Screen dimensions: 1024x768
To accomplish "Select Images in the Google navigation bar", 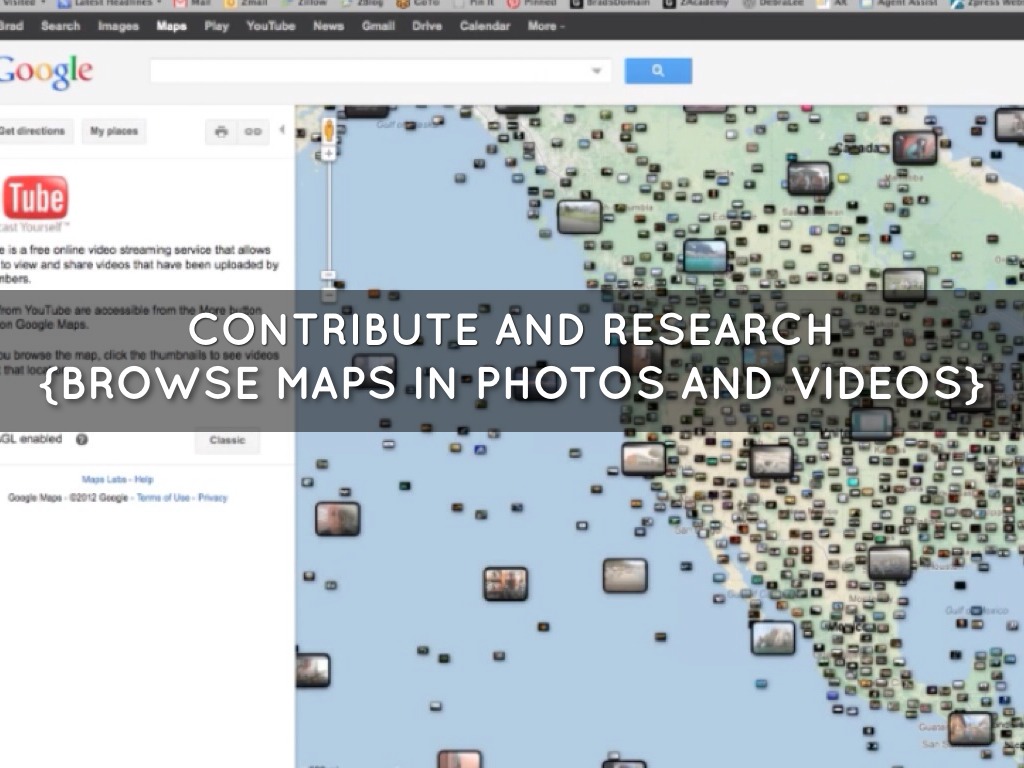I will tap(118, 26).
